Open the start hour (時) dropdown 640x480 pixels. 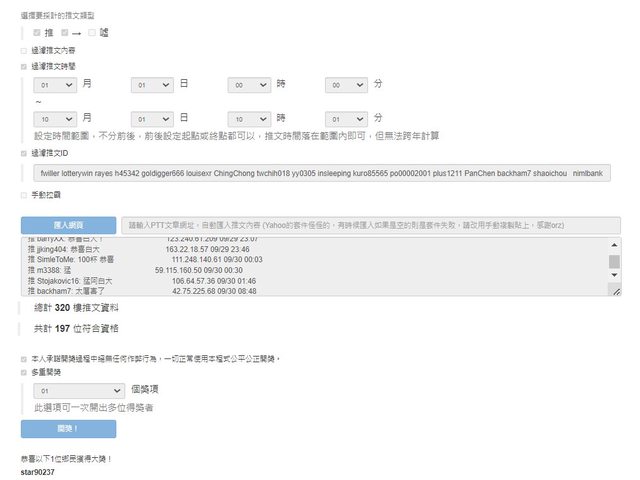coord(250,86)
